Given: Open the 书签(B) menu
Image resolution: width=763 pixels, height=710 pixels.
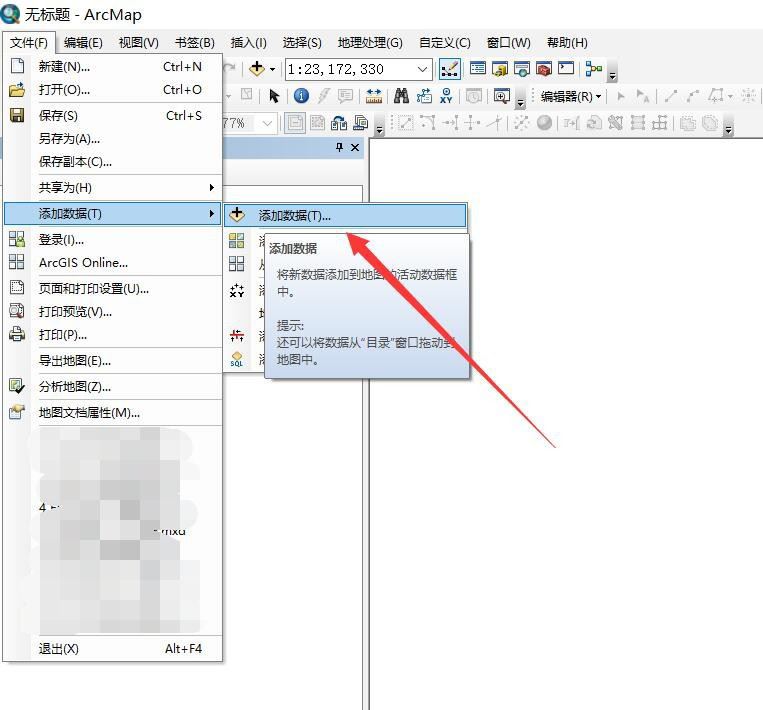Looking at the screenshot, I should (x=195, y=43).
